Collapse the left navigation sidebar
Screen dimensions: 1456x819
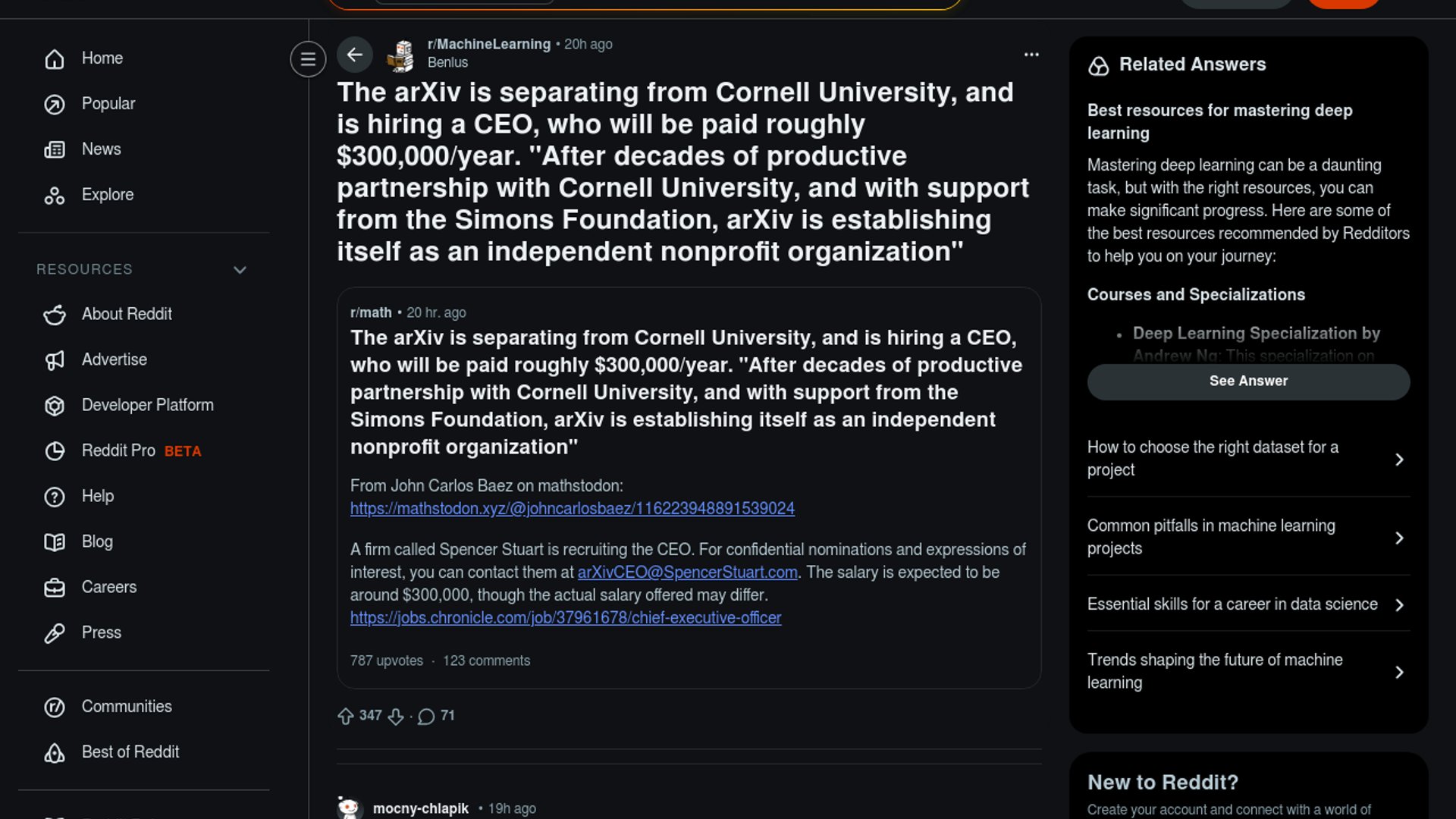[308, 59]
